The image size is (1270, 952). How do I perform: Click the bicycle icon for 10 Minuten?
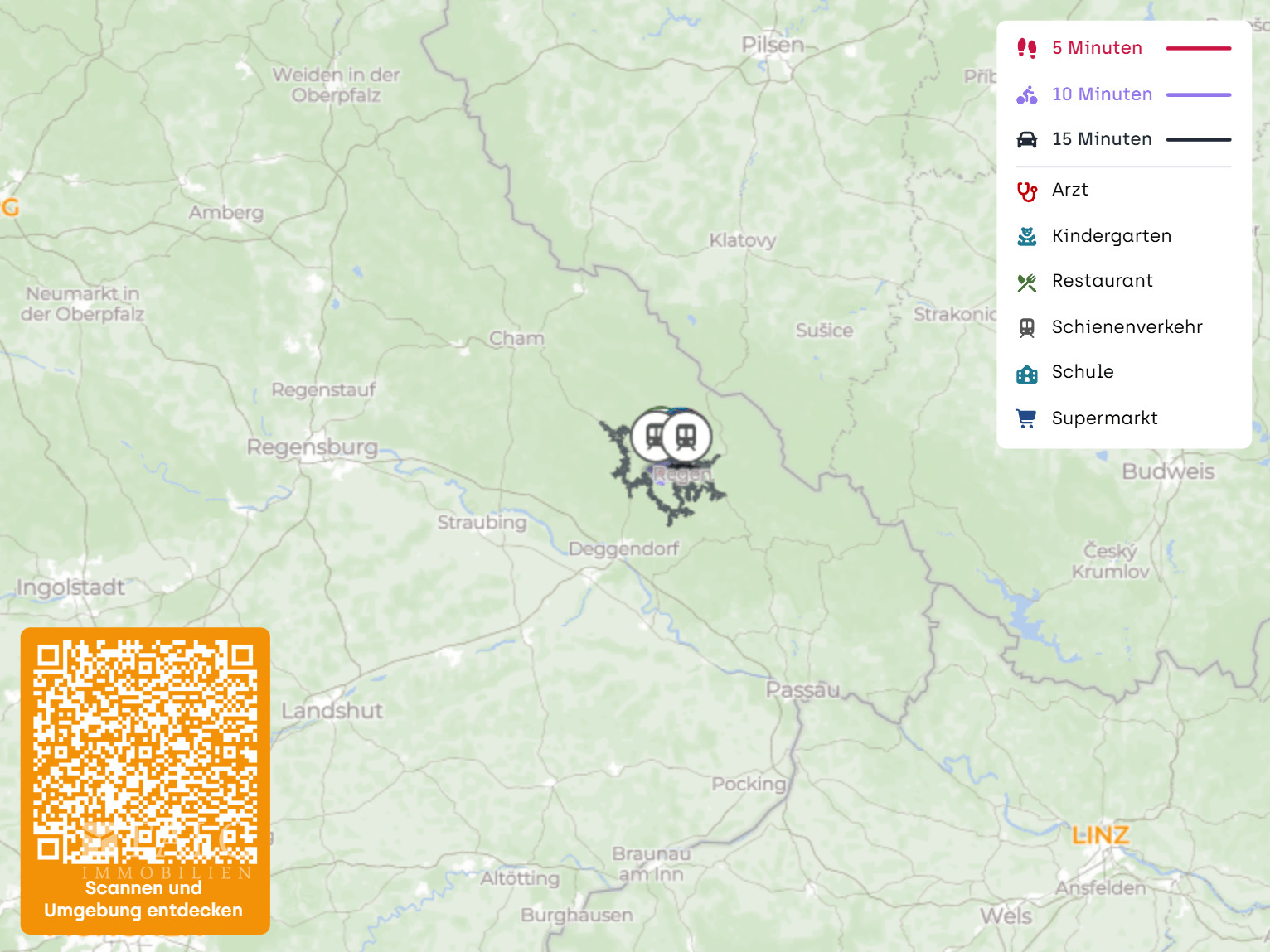(x=1026, y=94)
